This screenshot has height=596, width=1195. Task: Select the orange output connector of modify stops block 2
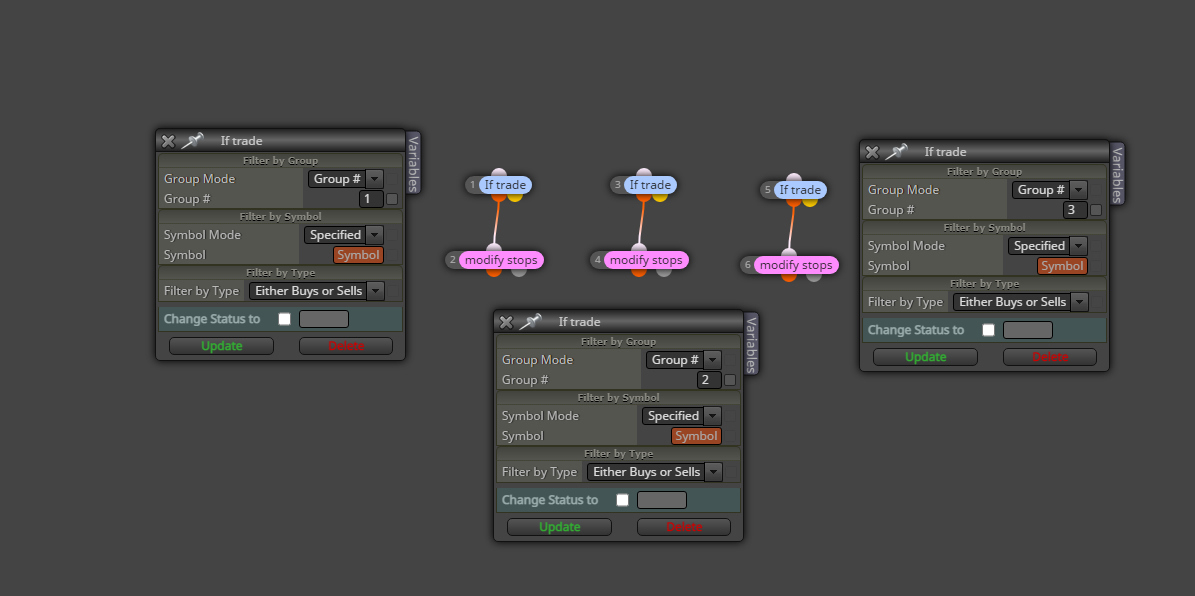tap(494, 271)
